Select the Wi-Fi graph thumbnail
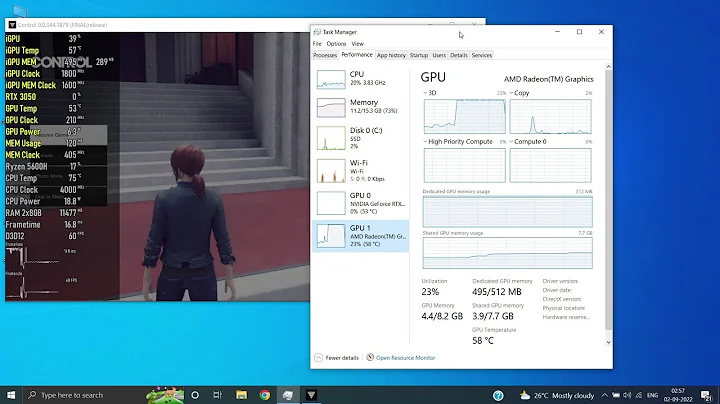Viewport: 720px width, 404px height. click(331, 171)
